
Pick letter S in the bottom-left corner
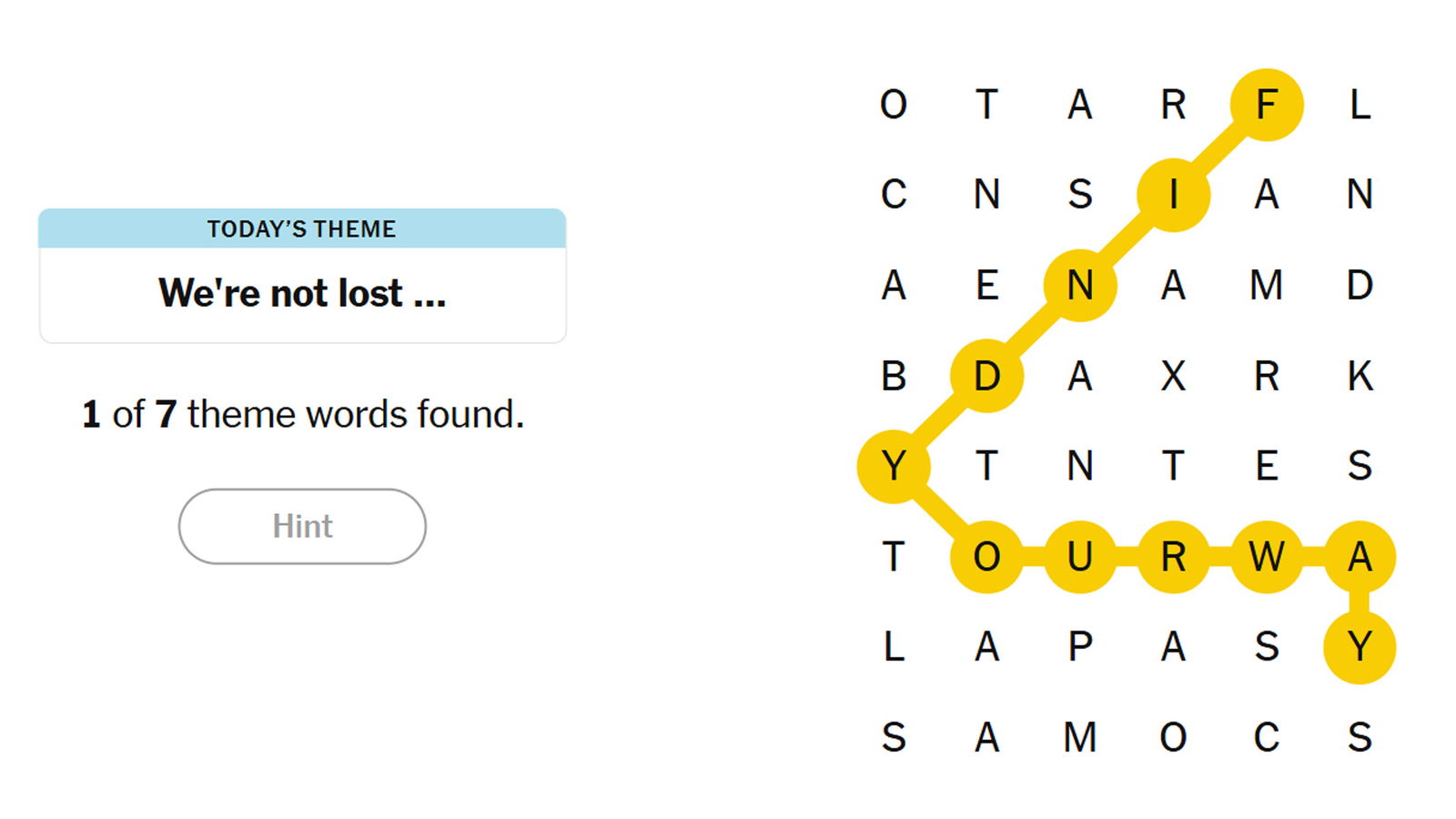(x=894, y=737)
